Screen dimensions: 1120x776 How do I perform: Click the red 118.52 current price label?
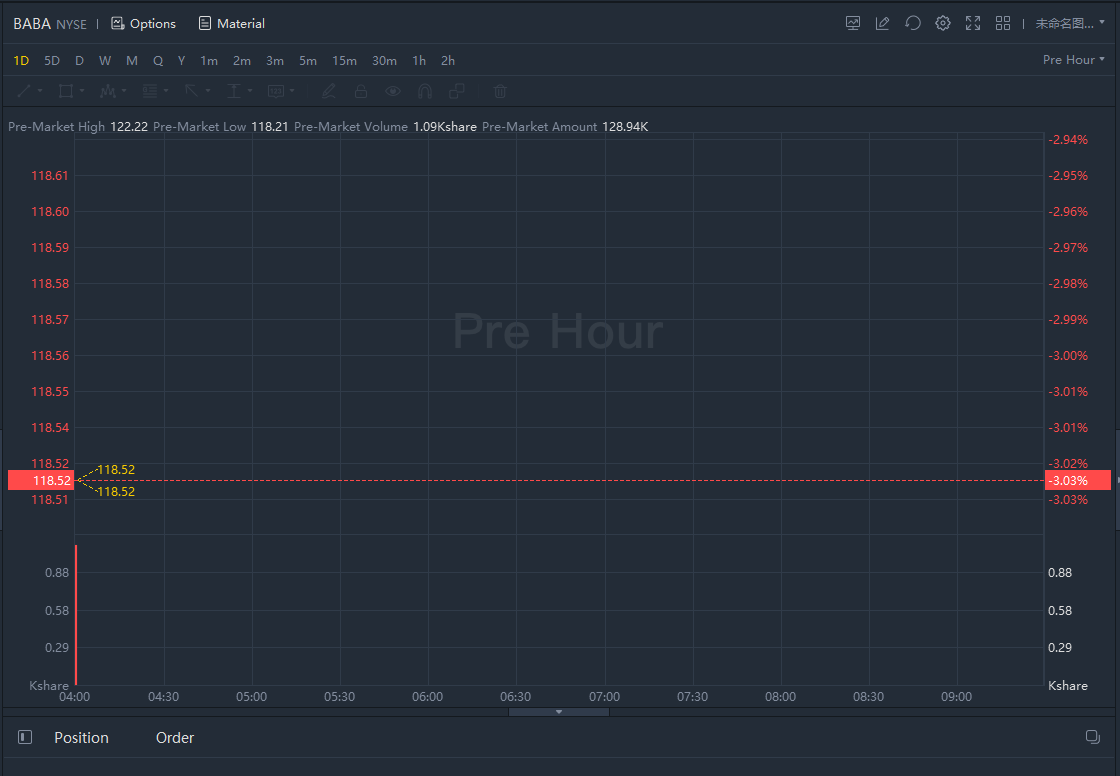(41, 480)
